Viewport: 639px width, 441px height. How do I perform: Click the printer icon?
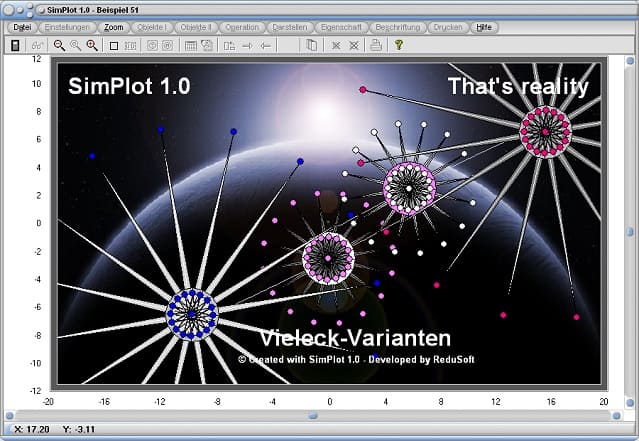pos(376,45)
